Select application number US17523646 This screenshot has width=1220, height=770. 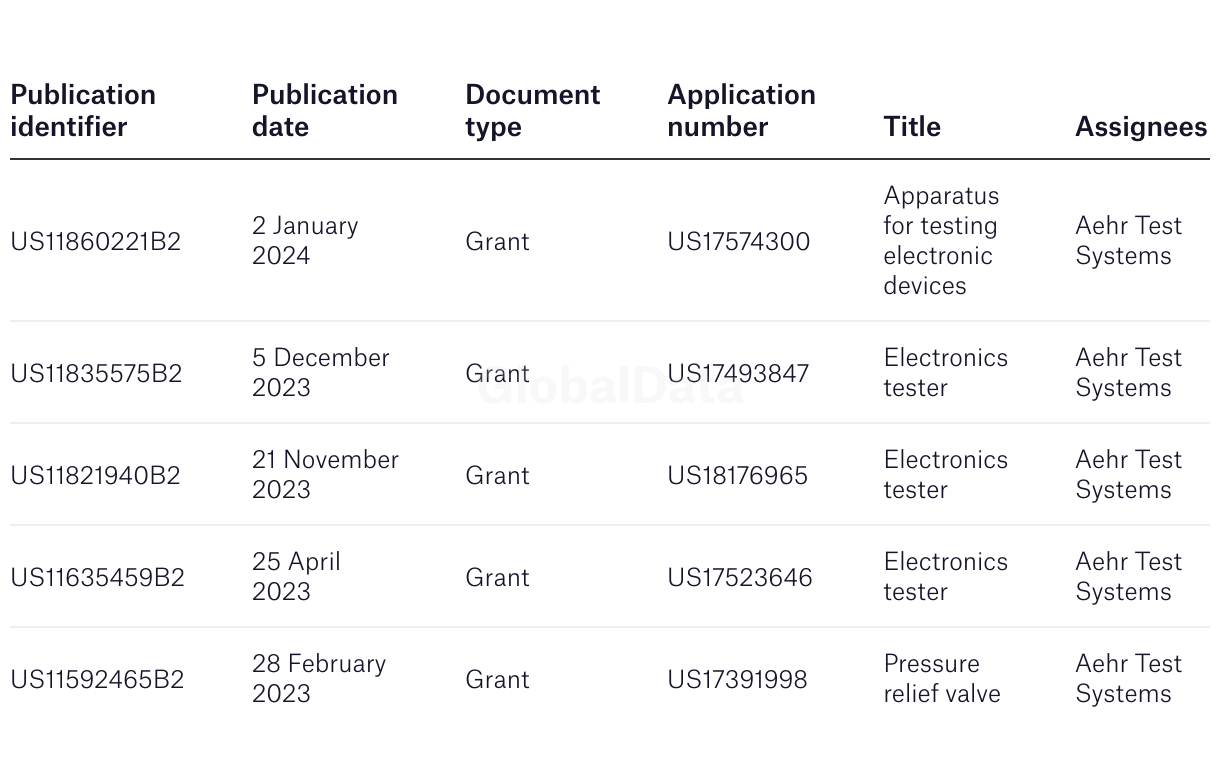740,578
